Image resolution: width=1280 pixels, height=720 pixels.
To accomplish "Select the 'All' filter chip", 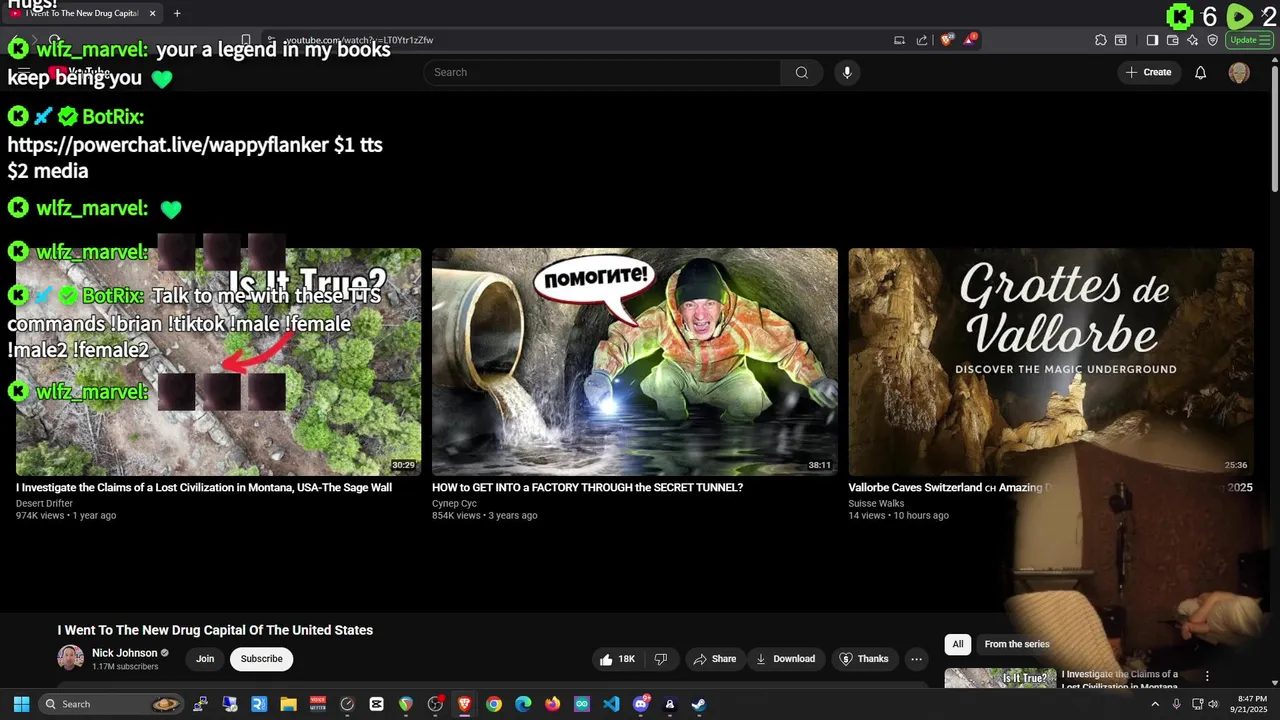I will [x=958, y=644].
